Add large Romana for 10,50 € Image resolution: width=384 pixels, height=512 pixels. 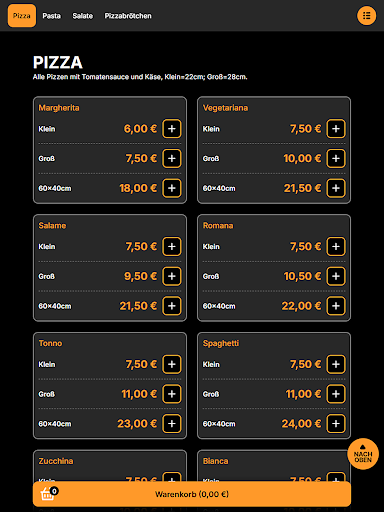336,276
